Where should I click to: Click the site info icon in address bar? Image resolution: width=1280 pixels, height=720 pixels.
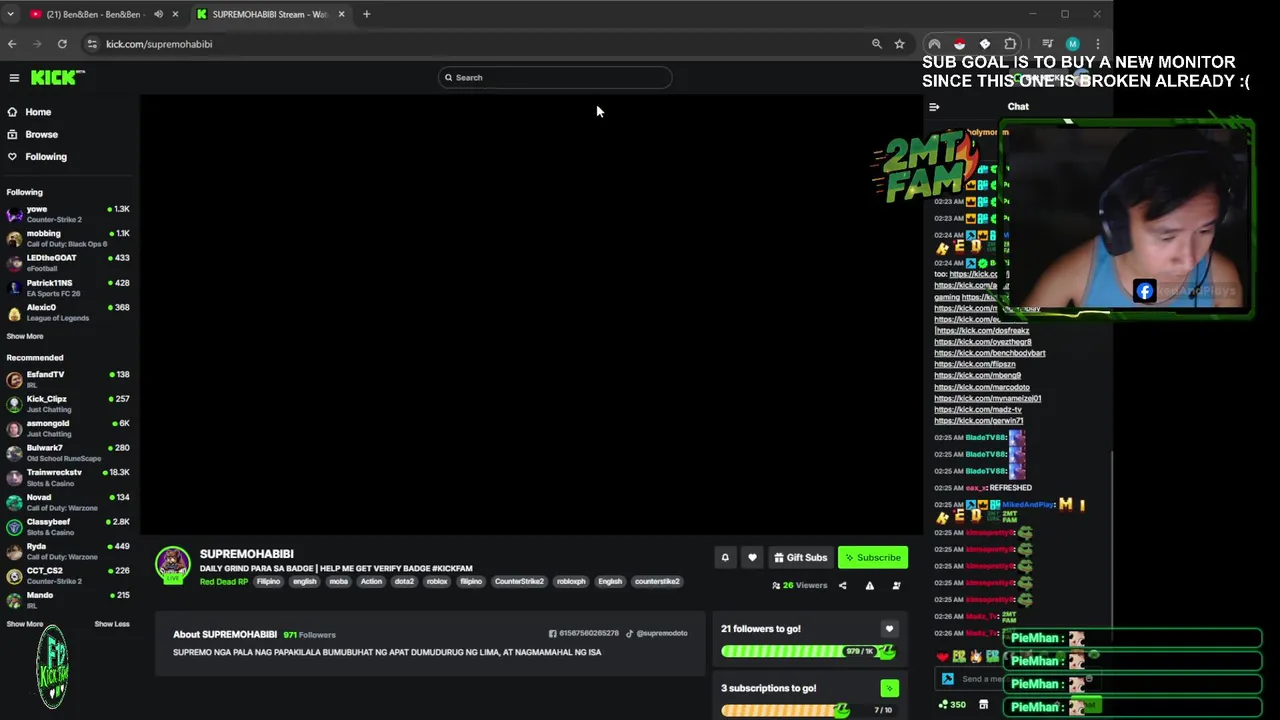point(92,44)
